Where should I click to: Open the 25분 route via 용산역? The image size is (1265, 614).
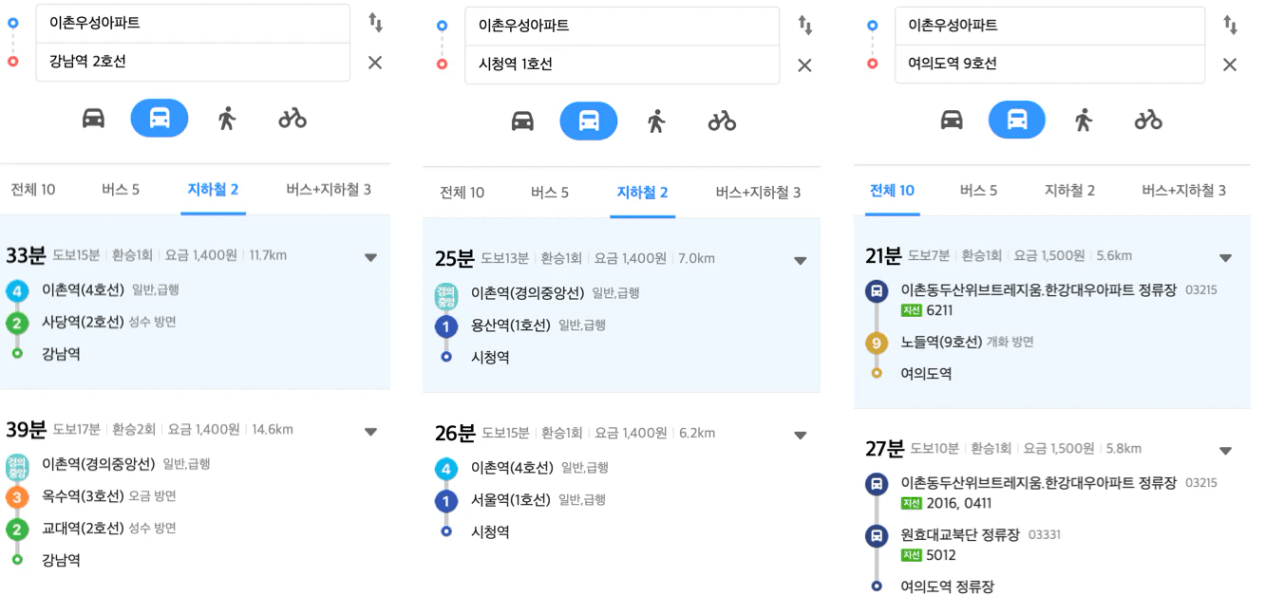(621, 306)
